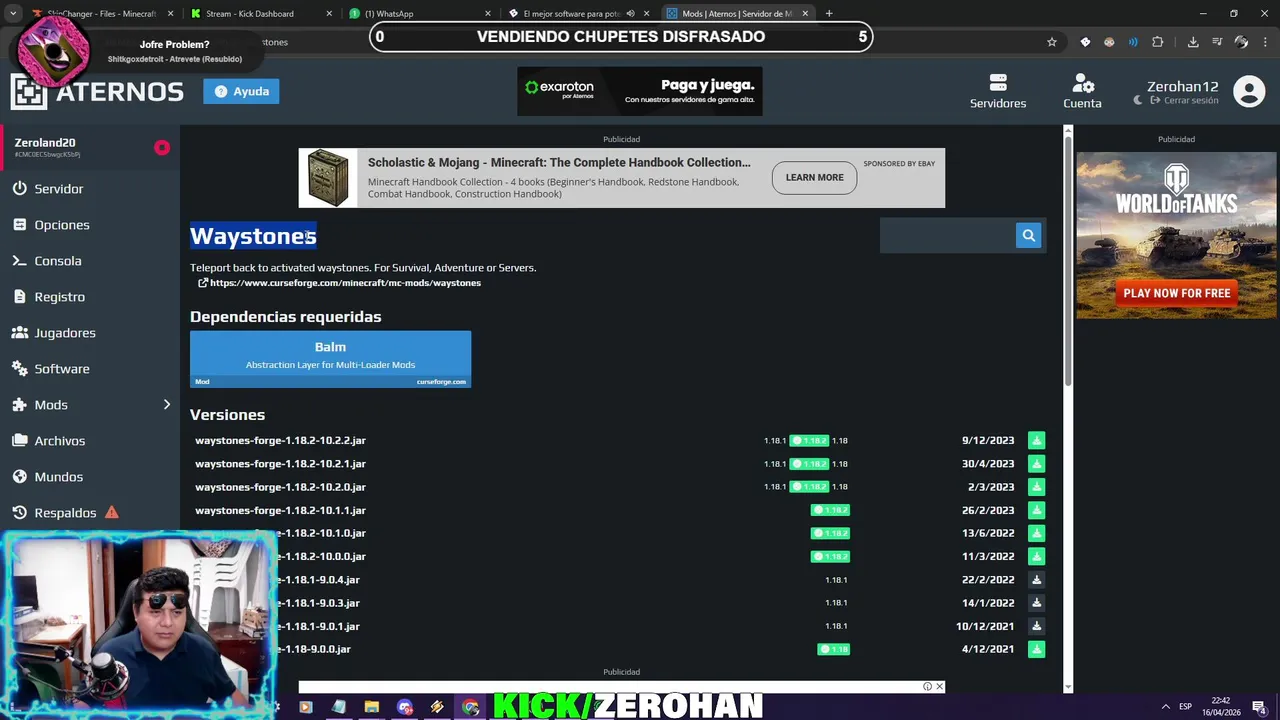Click the Aternos logo
Viewport: 1280px width, 720px height.
pyautogui.click(x=97, y=91)
